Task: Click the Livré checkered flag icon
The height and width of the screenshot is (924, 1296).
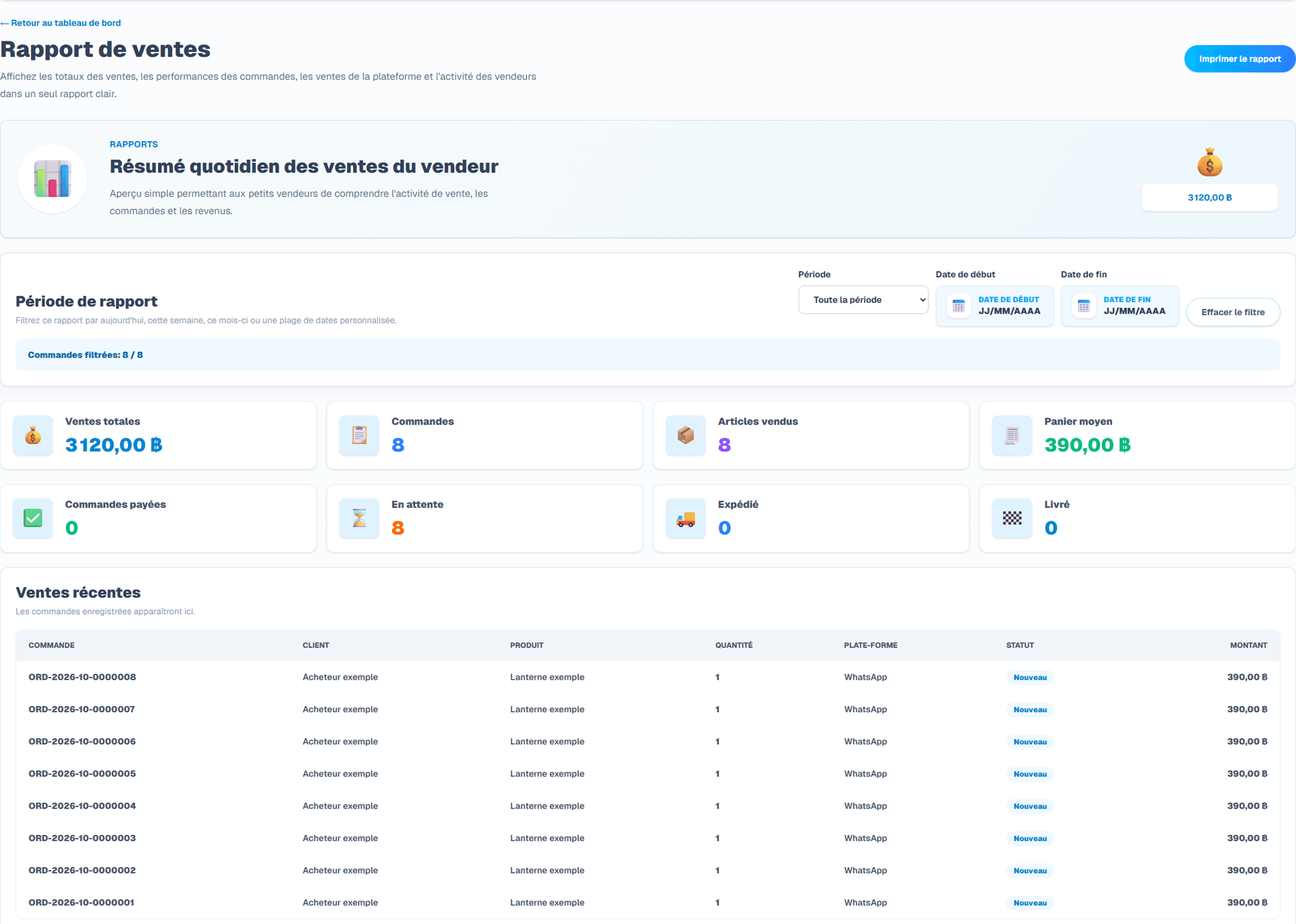Action: tap(1012, 518)
